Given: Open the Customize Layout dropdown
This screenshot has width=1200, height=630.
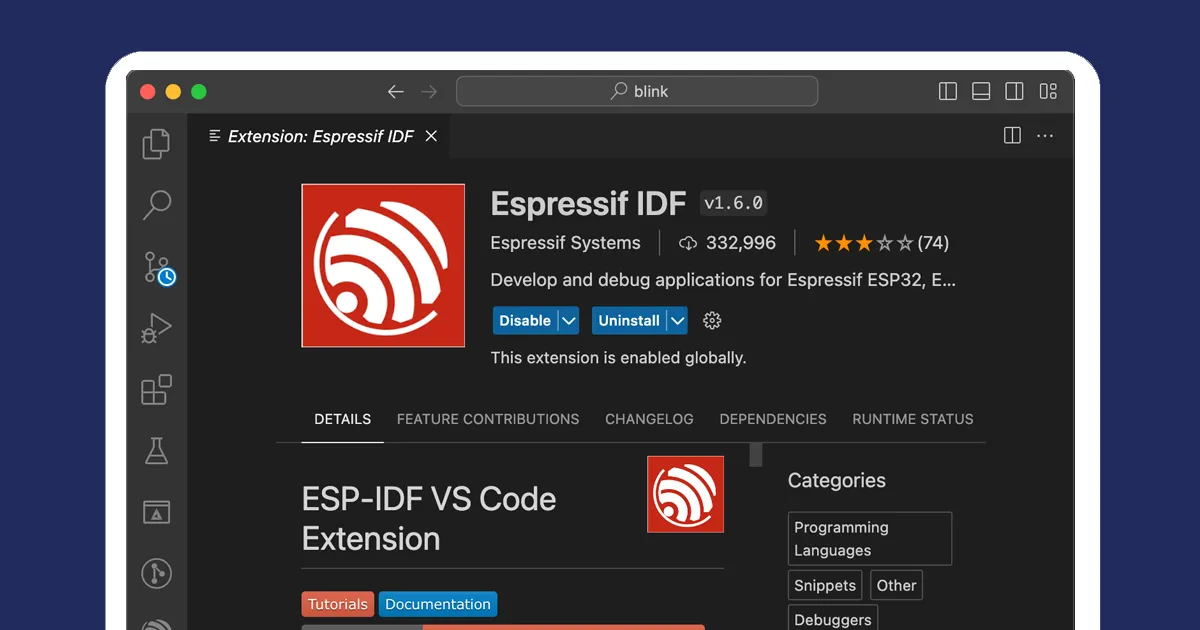Looking at the screenshot, I should click(x=1048, y=91).
